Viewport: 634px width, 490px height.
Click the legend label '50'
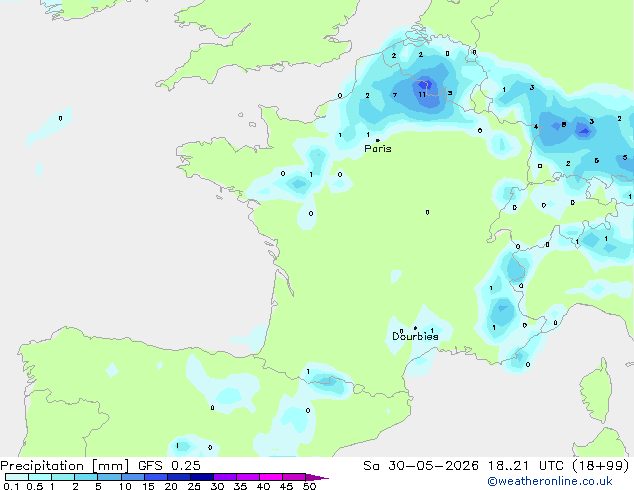(309, 486)
